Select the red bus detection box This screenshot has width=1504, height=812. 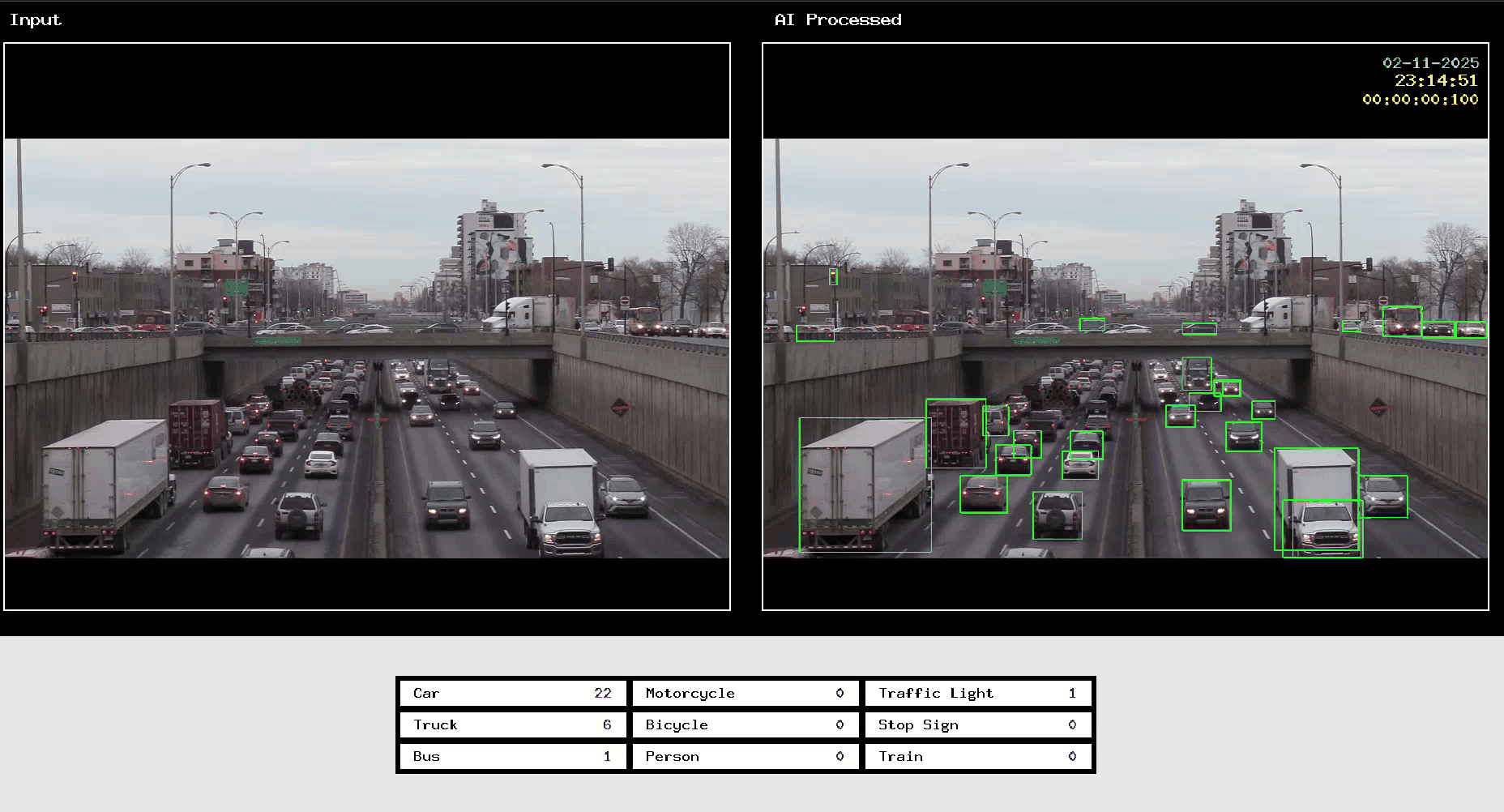(x=1401, y=321)
